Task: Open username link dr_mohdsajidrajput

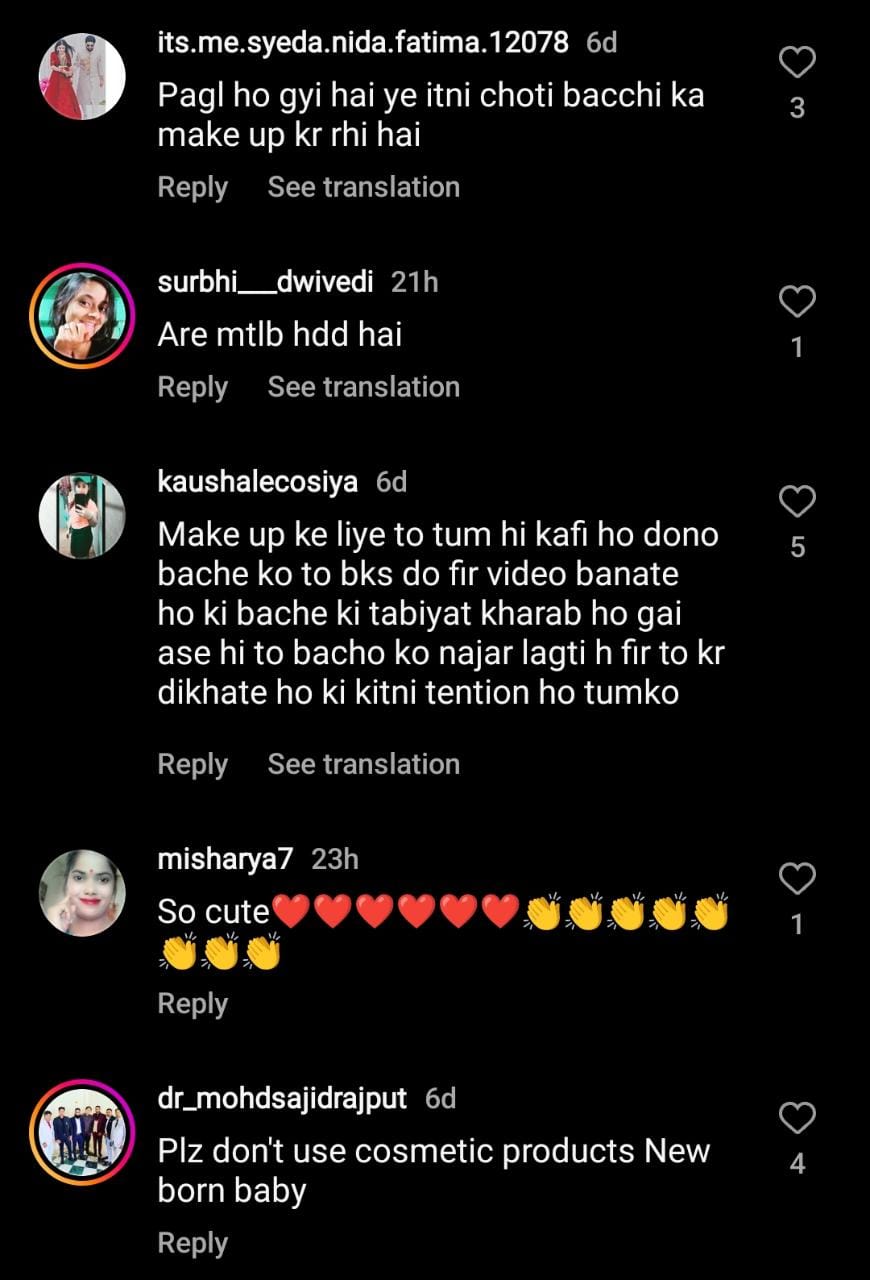Action: pyautogui.click(x=282, y=1098)
